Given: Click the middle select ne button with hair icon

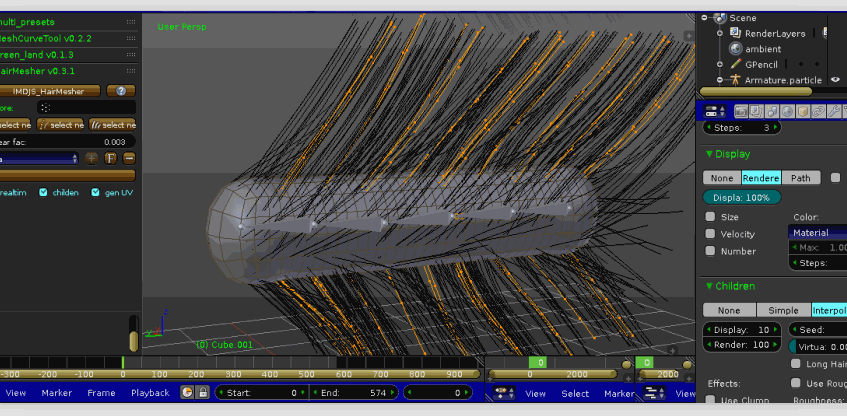Looking at the screenshot, I should (x=60, y=125).
